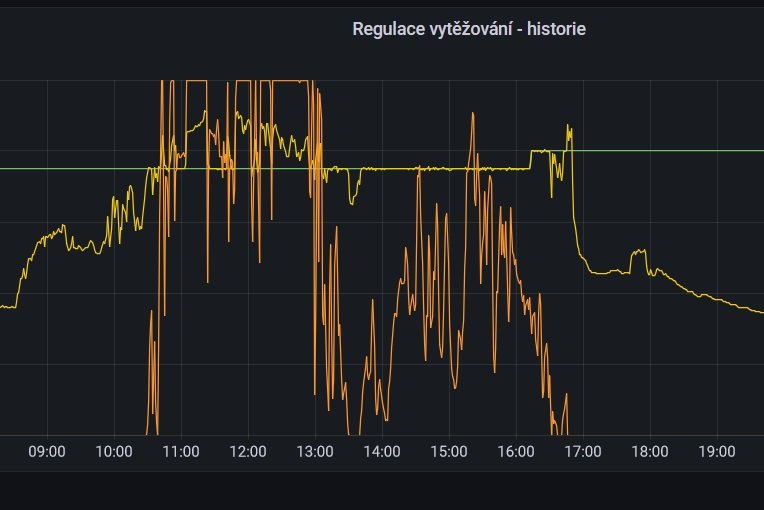Select the 10:00 time axis label
The height and width of the screenshot is (510, 764).
click(114, 452)
